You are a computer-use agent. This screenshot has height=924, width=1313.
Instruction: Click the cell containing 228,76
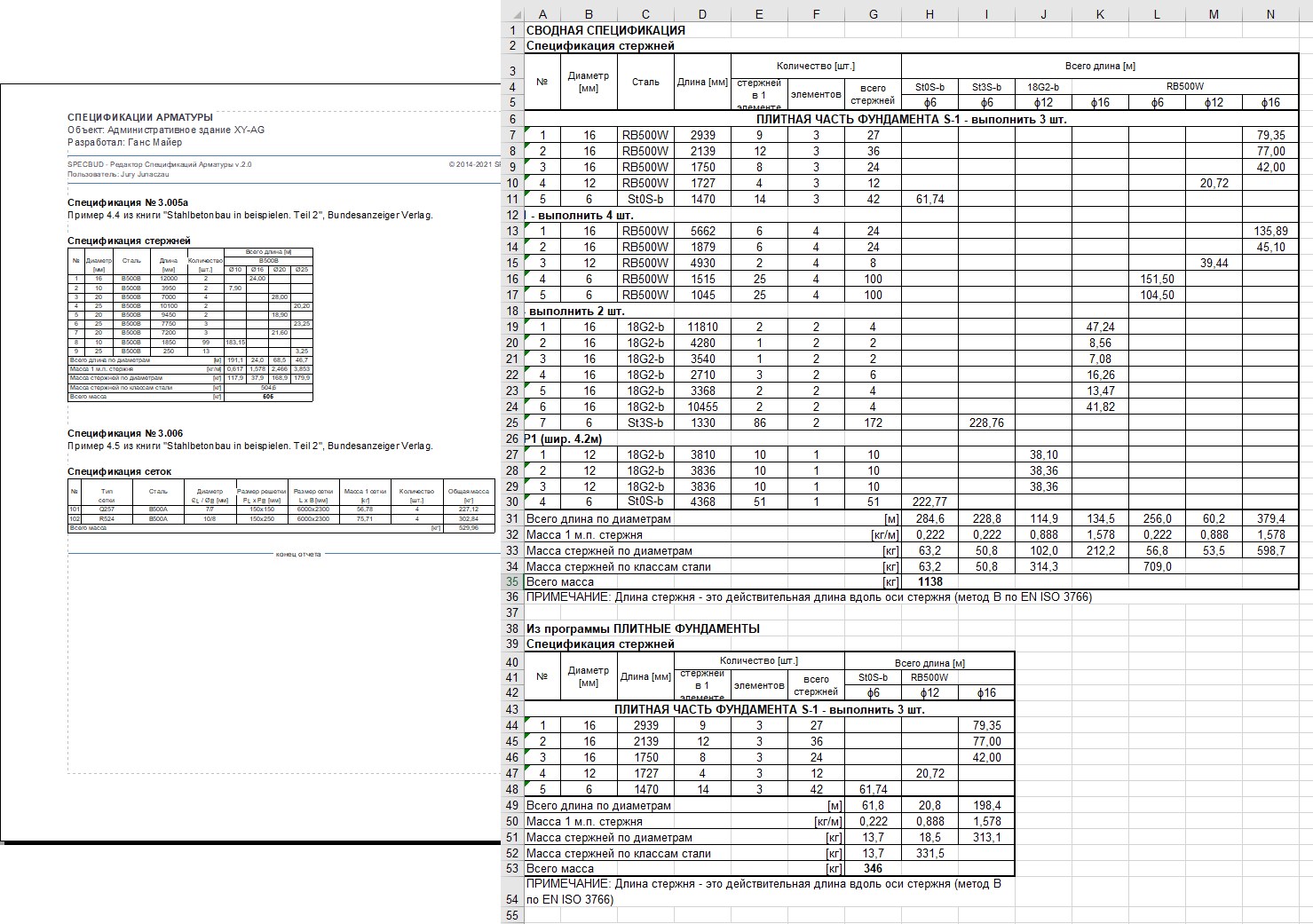tap(986, 423)
